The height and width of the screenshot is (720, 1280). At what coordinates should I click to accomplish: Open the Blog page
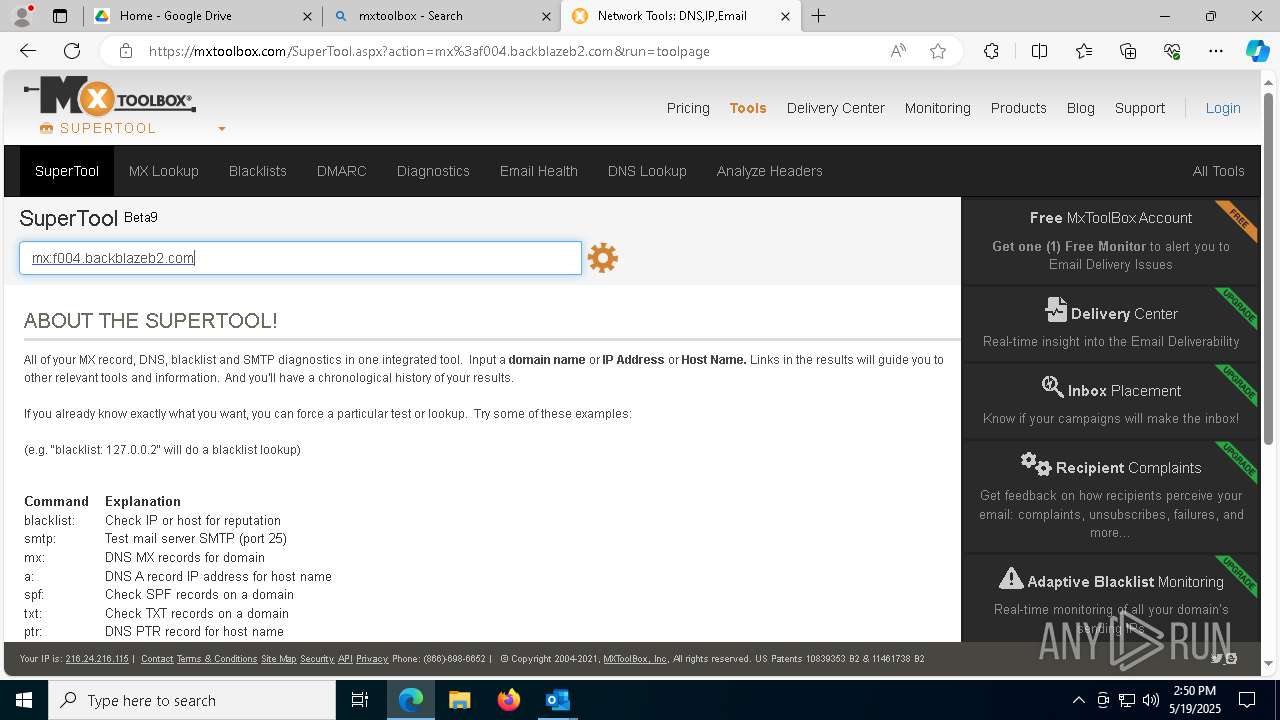click(1081, 108)
